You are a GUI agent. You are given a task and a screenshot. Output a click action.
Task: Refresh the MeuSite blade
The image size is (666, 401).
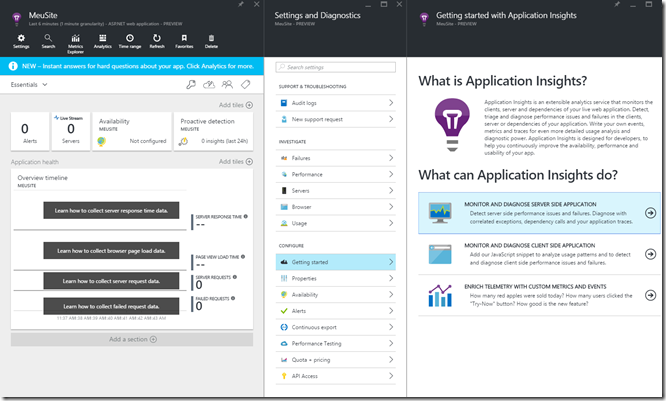tap(157, 42)
